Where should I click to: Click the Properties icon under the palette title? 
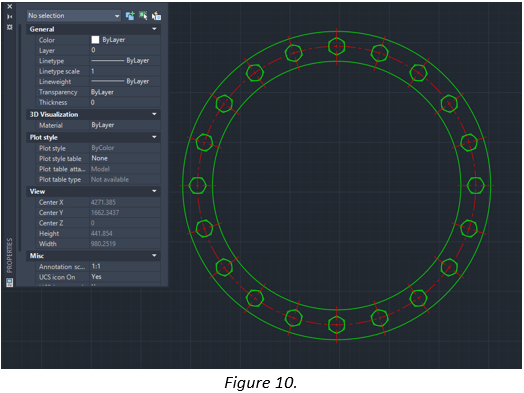pyautogui.click(x=10, y=283)
